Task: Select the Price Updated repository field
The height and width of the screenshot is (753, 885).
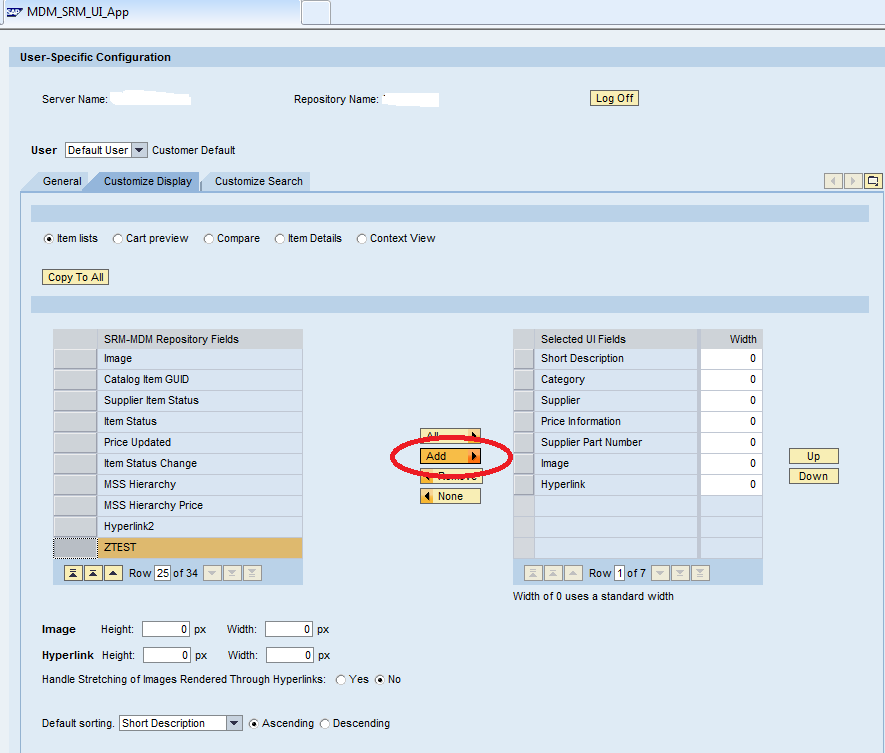Action: pyautogui.click(x=200, y=443)
